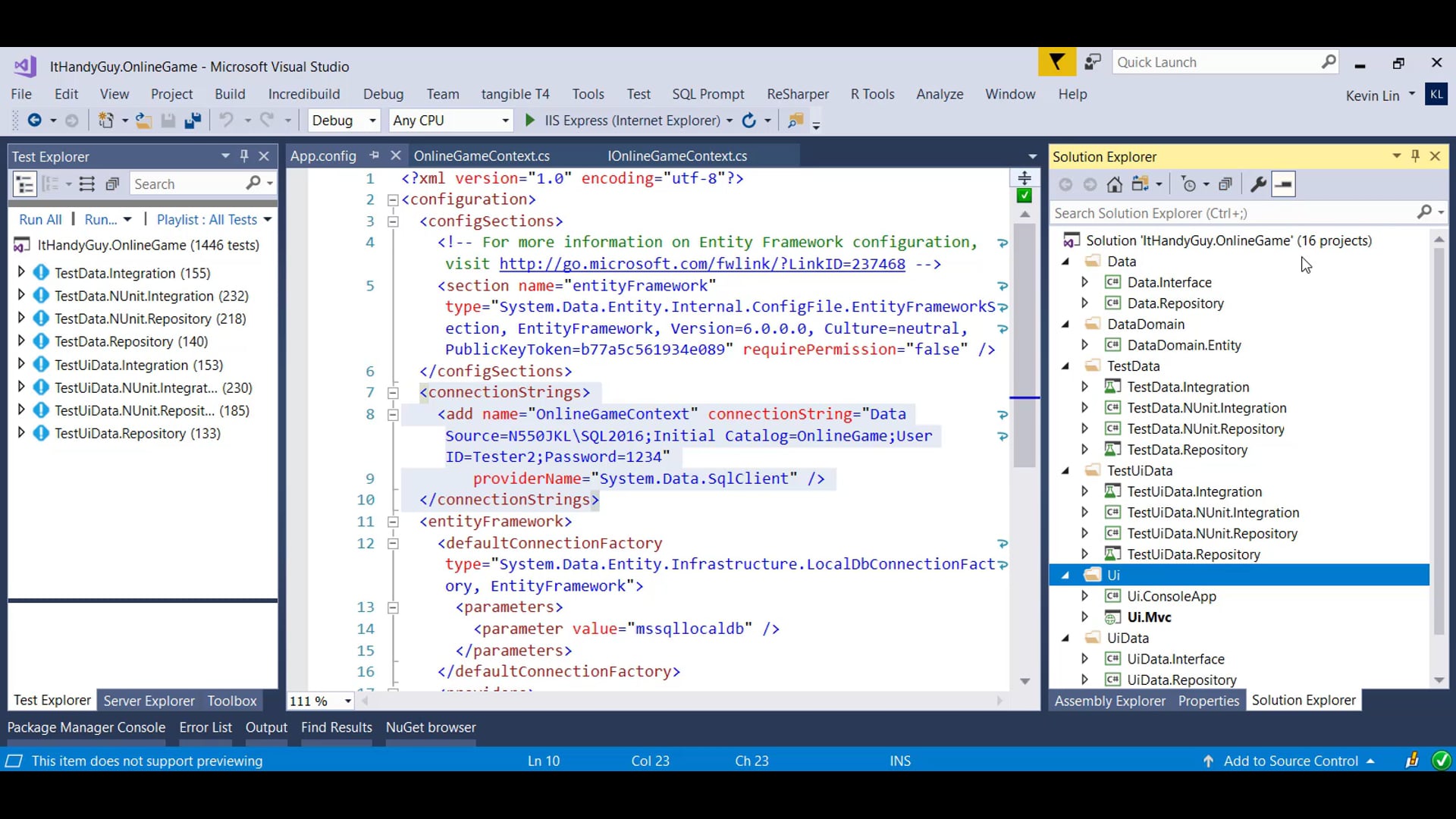Click the Collapse All icon in Solution Explorer
This screenshot has width=1456, height=819.
1225,184
